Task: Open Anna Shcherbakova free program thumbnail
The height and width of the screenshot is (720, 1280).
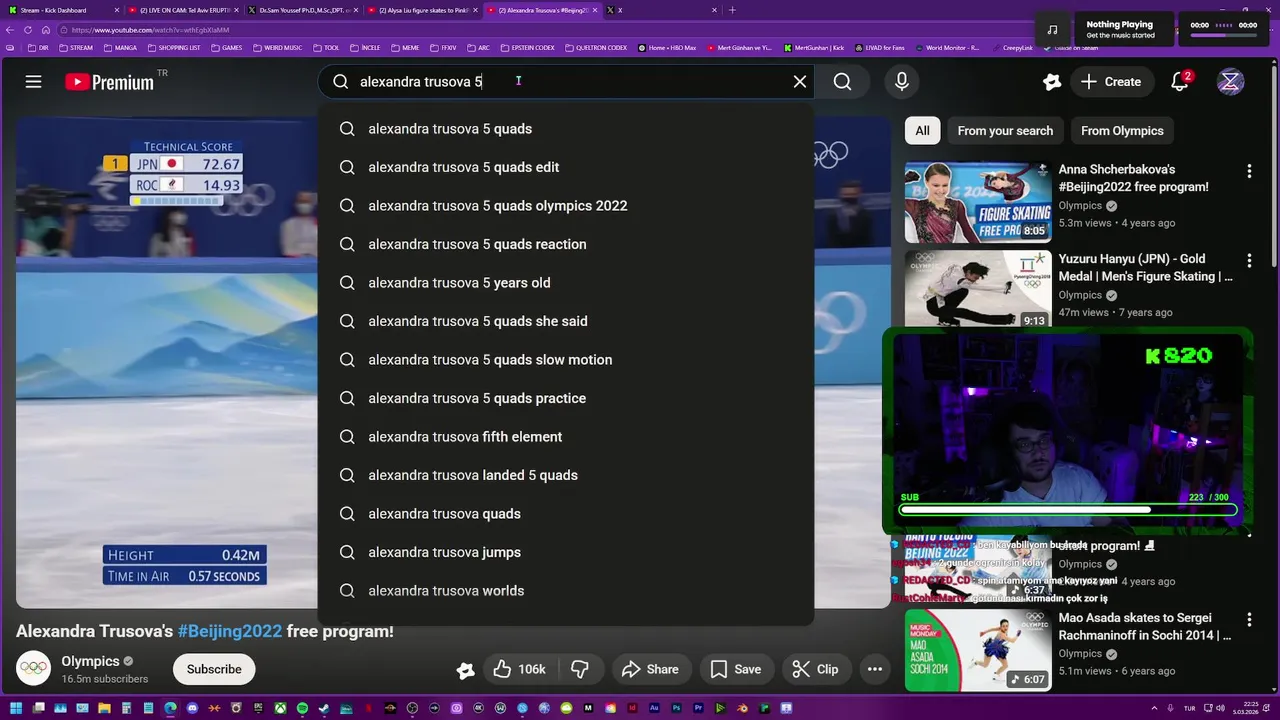Action: point(978,202)
